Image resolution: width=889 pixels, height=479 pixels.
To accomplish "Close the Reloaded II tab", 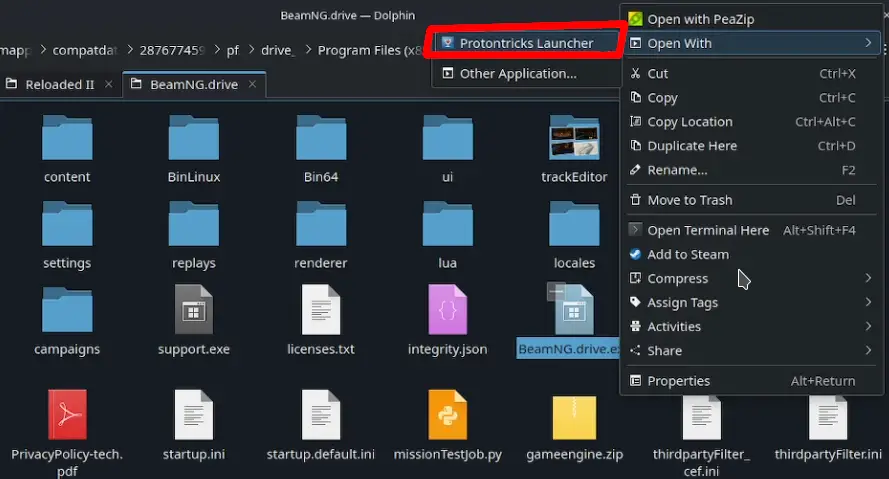I will tap(109, 84).
